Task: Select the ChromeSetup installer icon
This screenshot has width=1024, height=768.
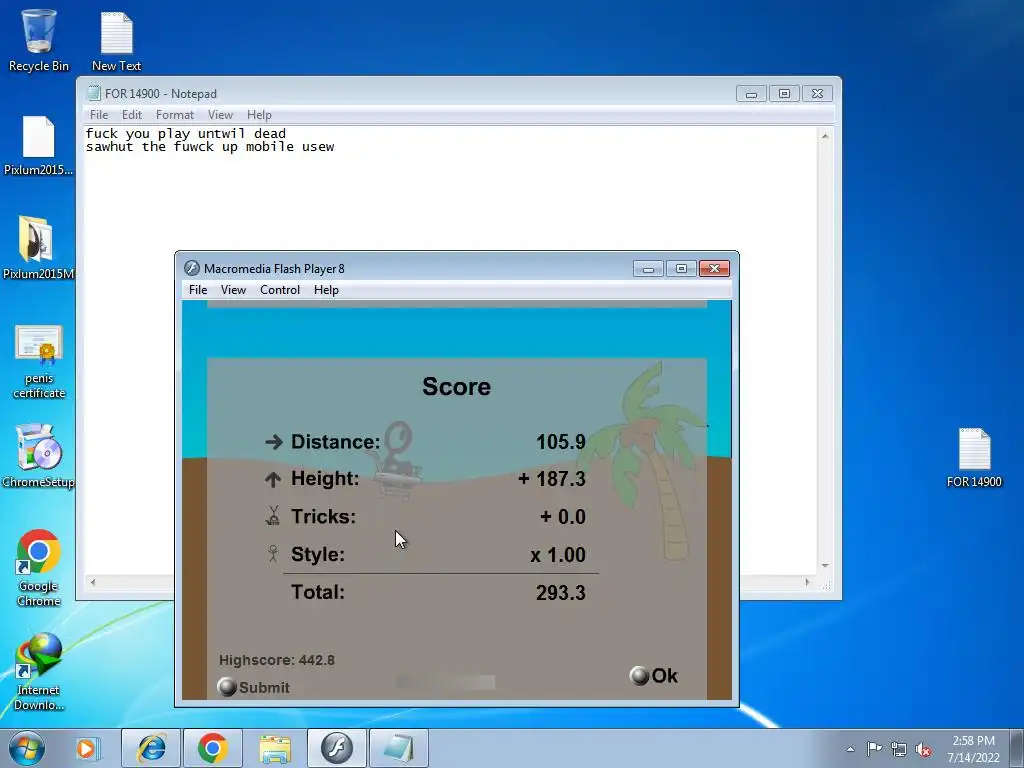Action: click(x=38, y=456)
